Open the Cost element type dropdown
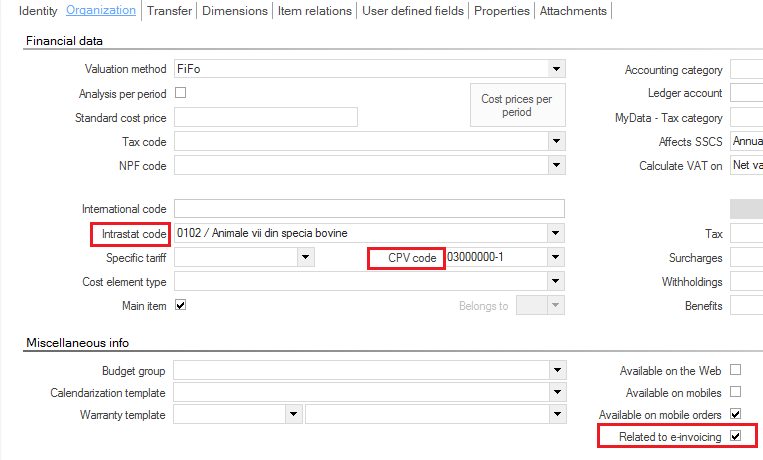763x460 pixels. [x=555, y=281]
